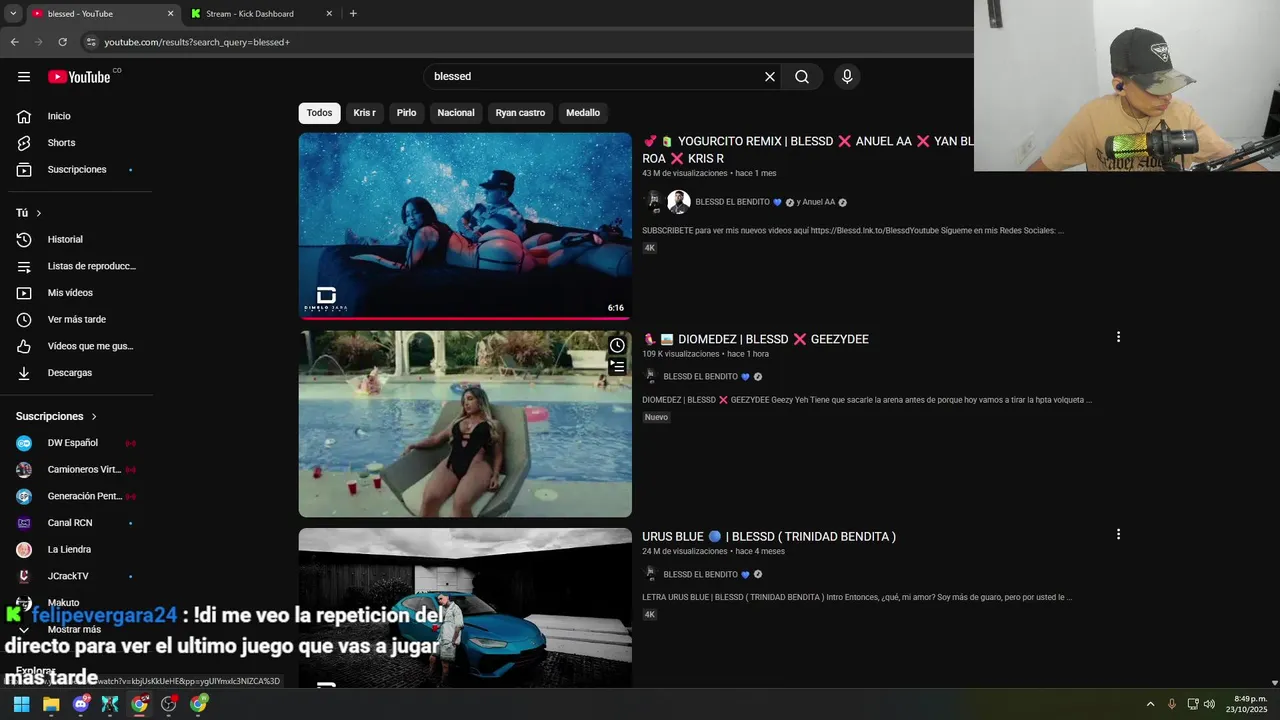1280x720 pixels.
Task: Expand the Tú section chevron
Action: 39,213
